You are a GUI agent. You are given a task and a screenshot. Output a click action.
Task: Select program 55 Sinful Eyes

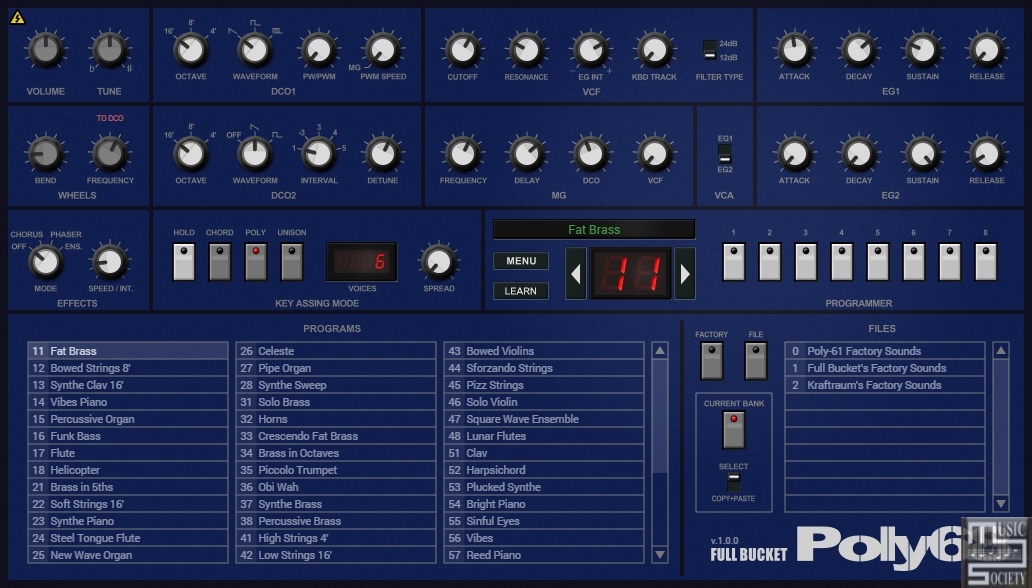[x=544, y=521]
